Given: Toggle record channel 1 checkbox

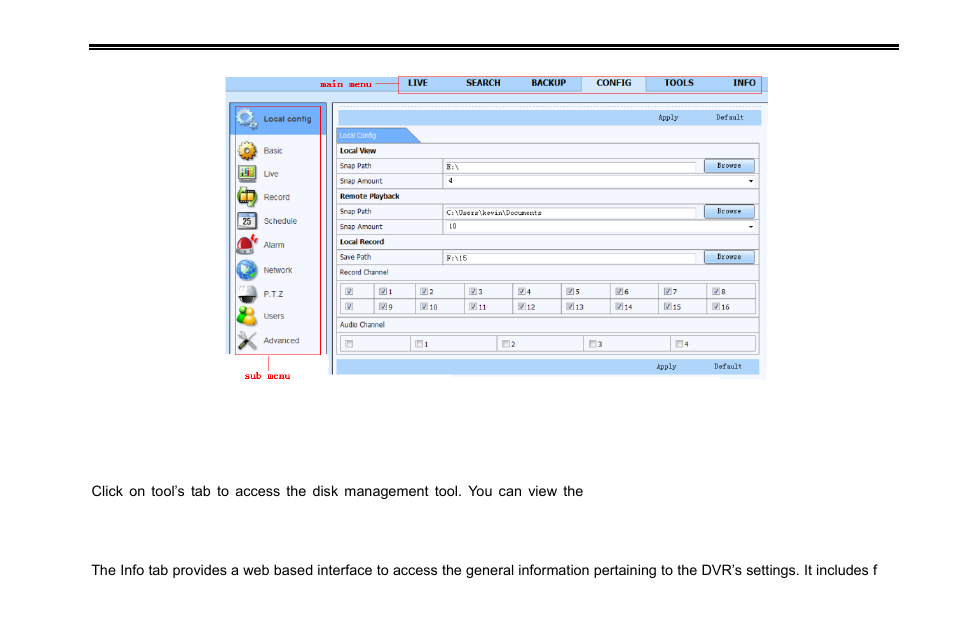Looking at the screenshot, I should click(x=383, y=292).
